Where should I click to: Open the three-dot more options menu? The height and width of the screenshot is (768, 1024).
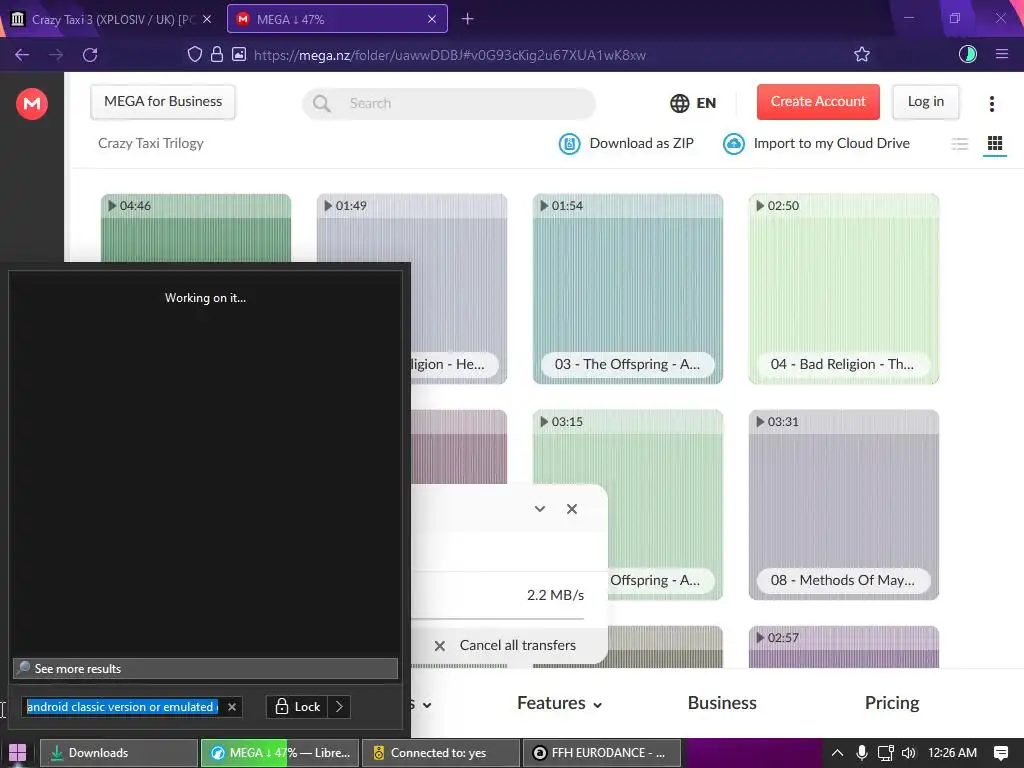[991, 103]
